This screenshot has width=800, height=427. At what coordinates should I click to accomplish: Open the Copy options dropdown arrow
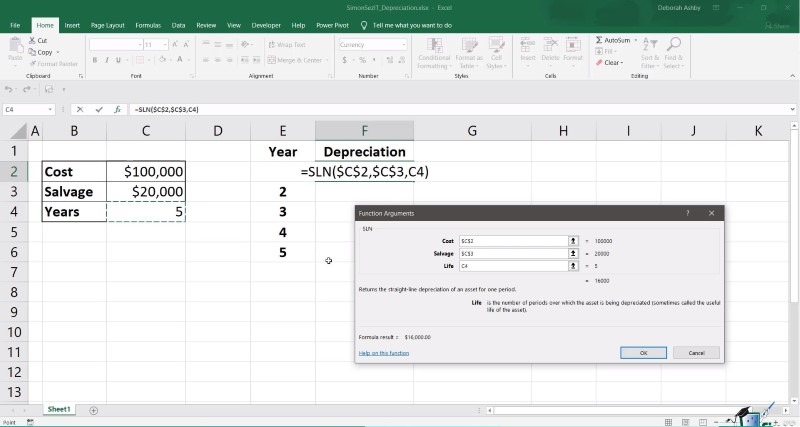coord(58,52)
